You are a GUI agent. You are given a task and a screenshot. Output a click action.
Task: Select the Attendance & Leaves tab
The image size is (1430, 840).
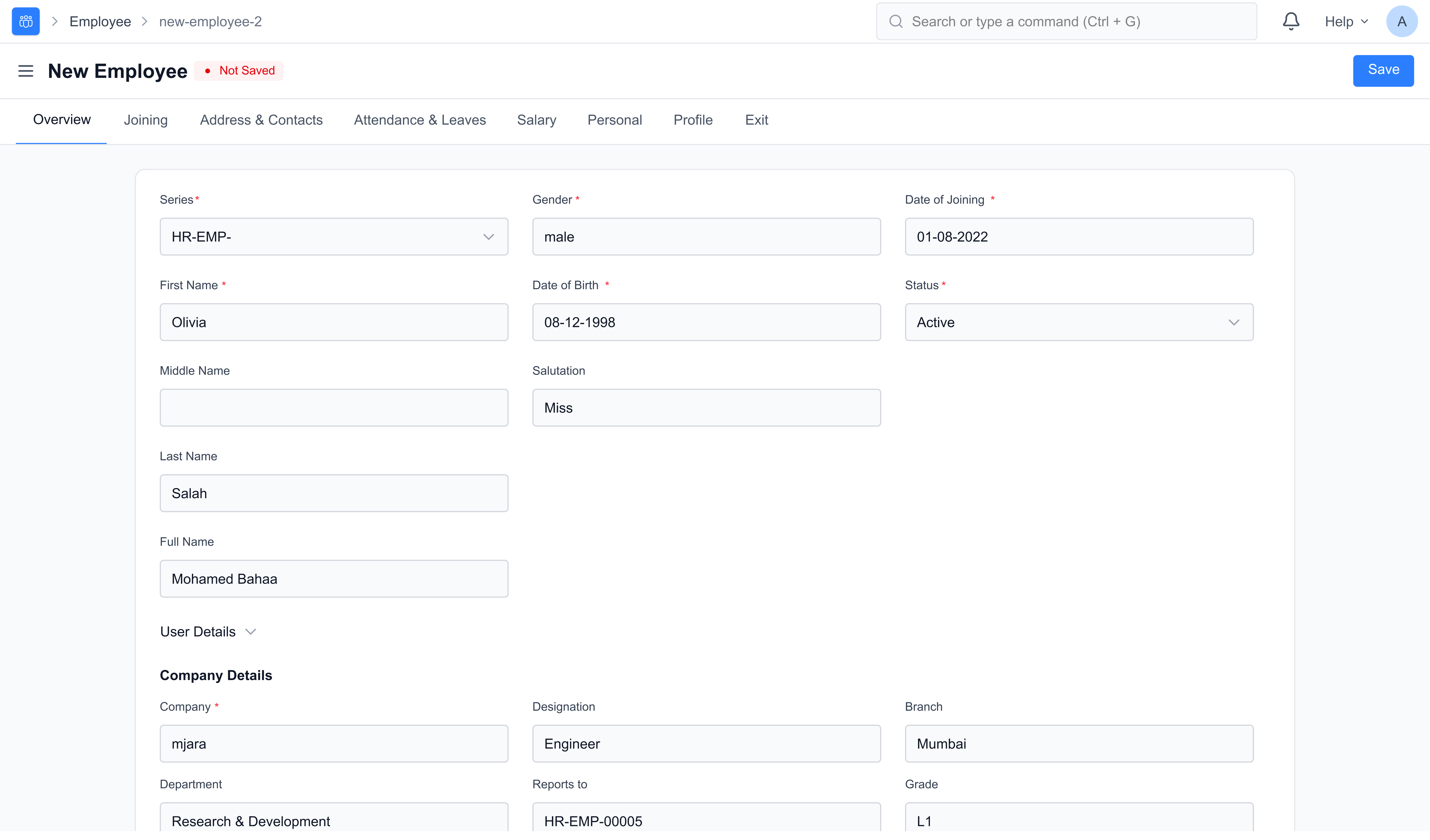(x=420, y=120)
